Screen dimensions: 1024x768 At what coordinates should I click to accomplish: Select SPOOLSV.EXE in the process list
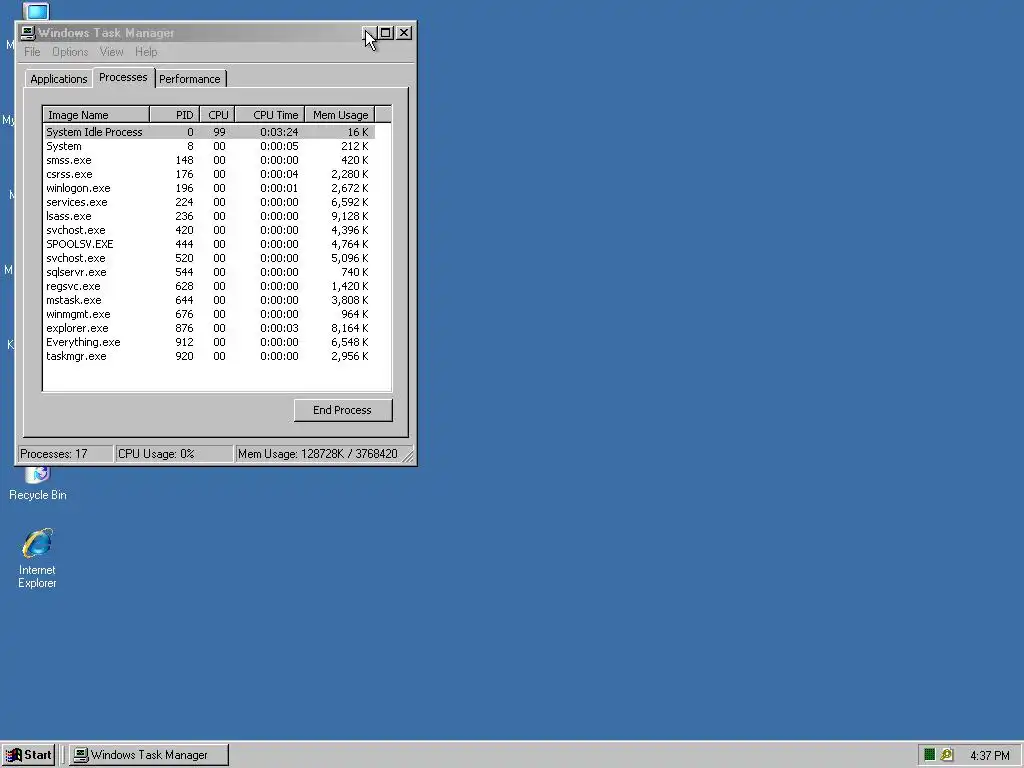(209, 244)
